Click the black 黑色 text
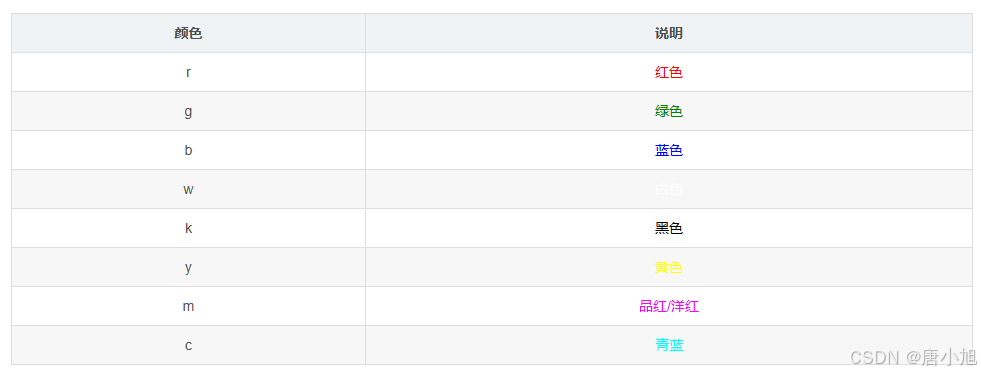The width and height of the screenshot is (981, 375). (x=669, y=229)
